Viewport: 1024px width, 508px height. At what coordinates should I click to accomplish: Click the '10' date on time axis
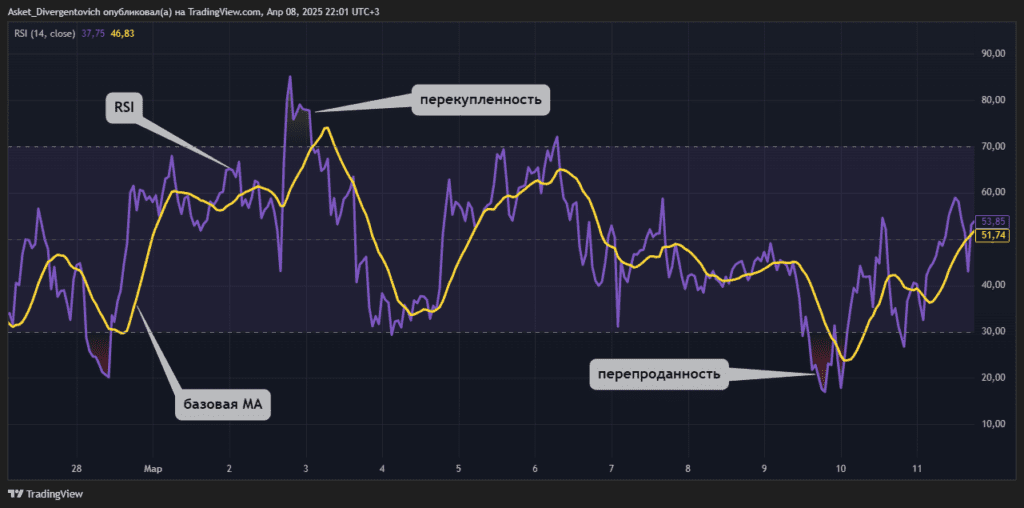coord(840,469)
